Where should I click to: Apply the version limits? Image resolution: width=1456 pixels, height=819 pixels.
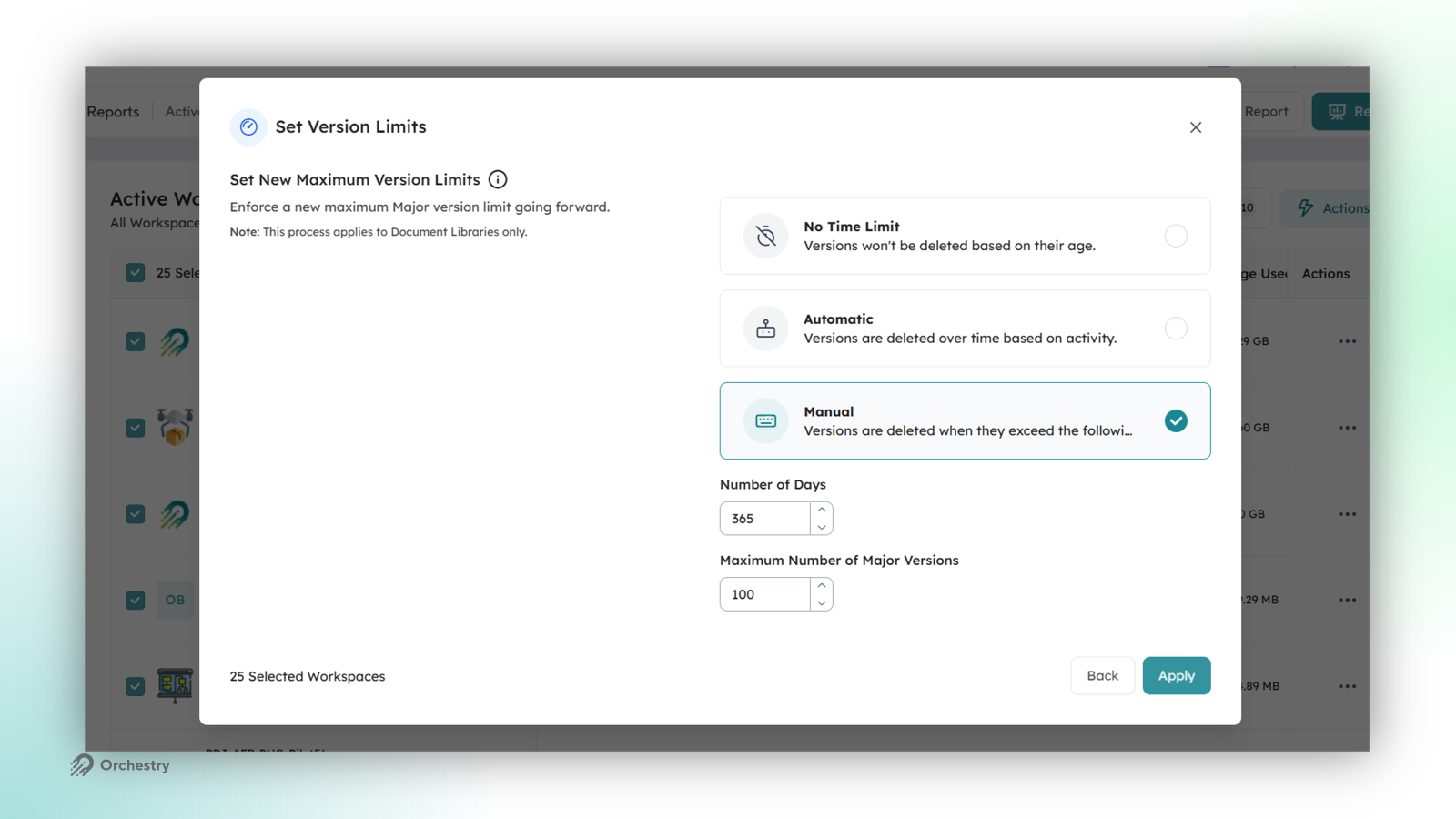pos(1177,675)
